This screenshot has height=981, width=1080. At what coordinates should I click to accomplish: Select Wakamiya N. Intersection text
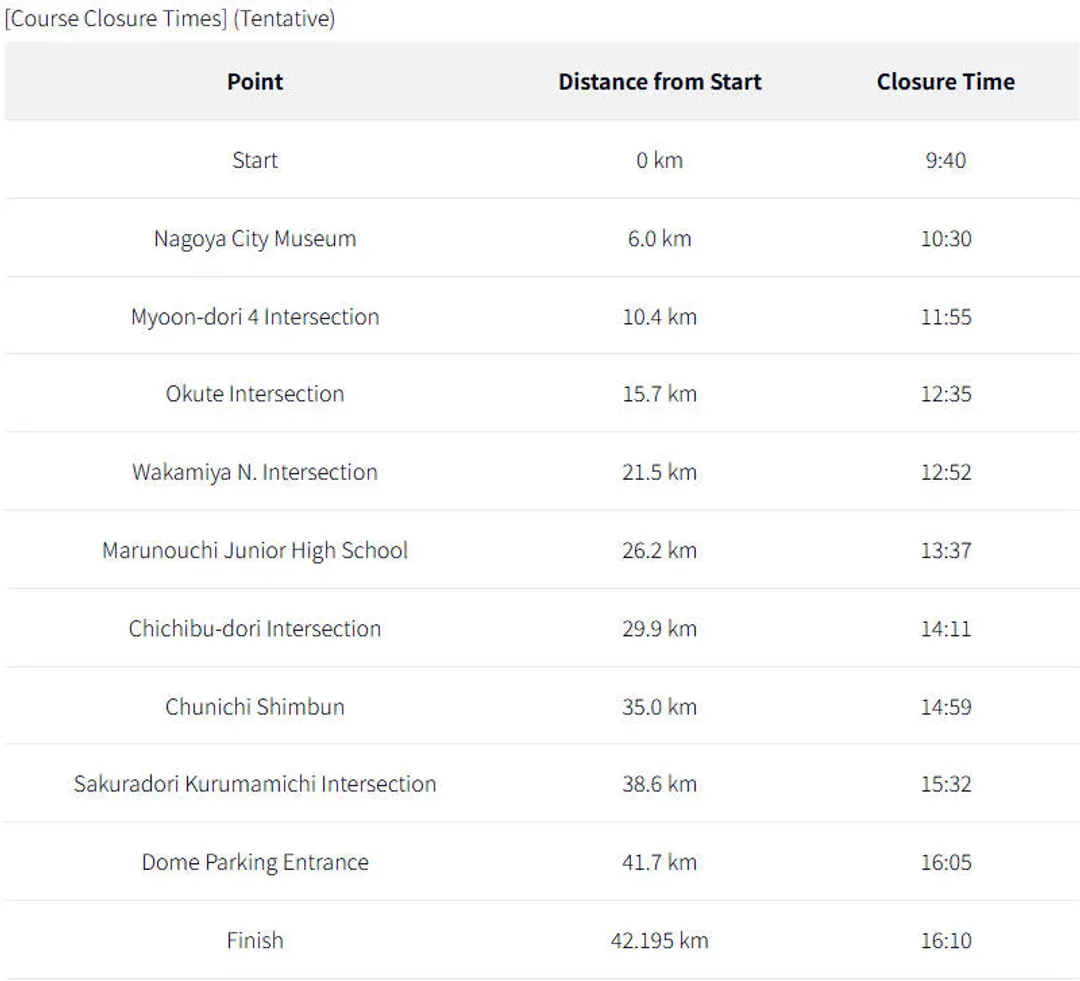click(x=255, y=472)
